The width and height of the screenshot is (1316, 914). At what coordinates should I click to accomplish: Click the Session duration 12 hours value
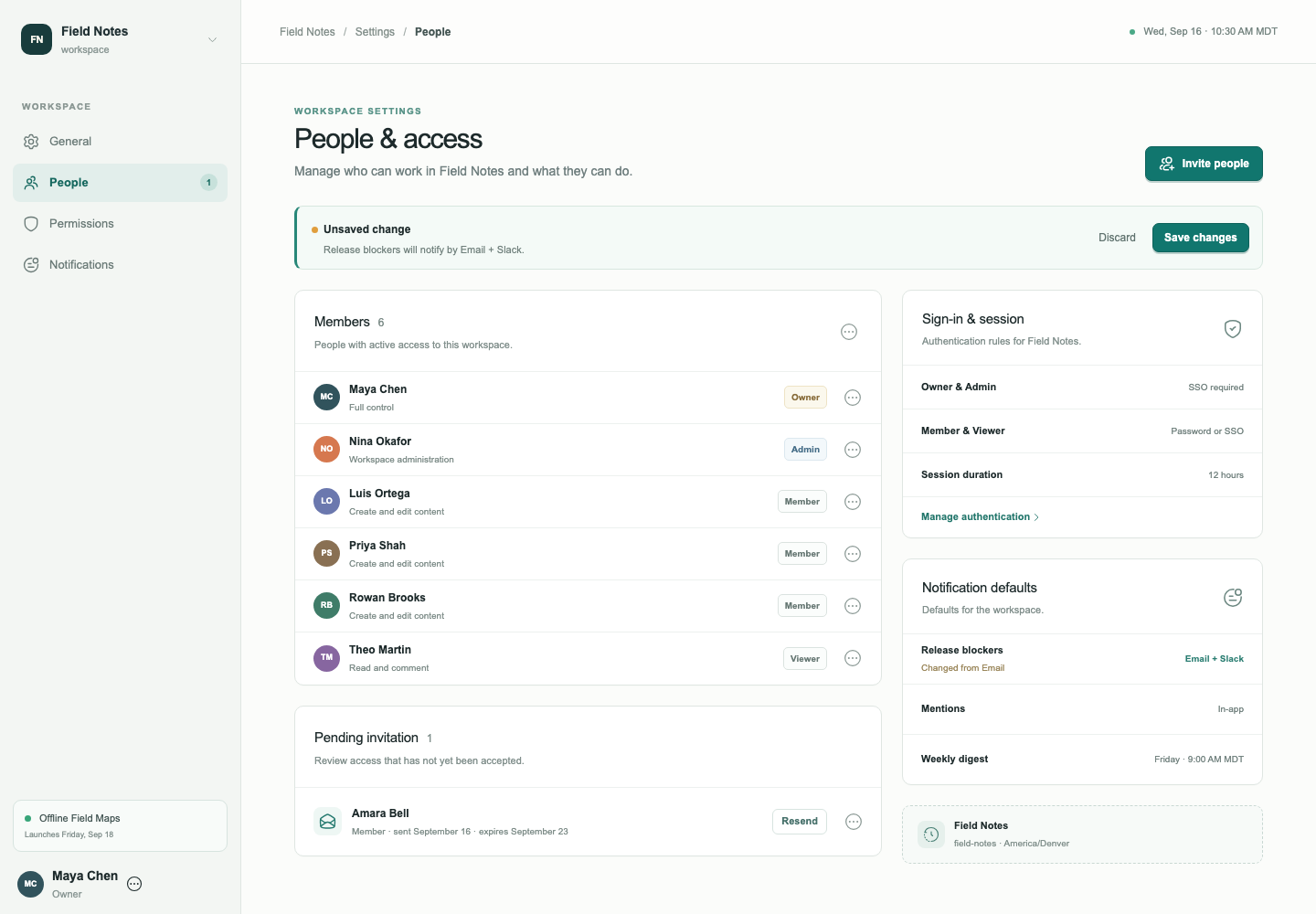(1226, 475)
